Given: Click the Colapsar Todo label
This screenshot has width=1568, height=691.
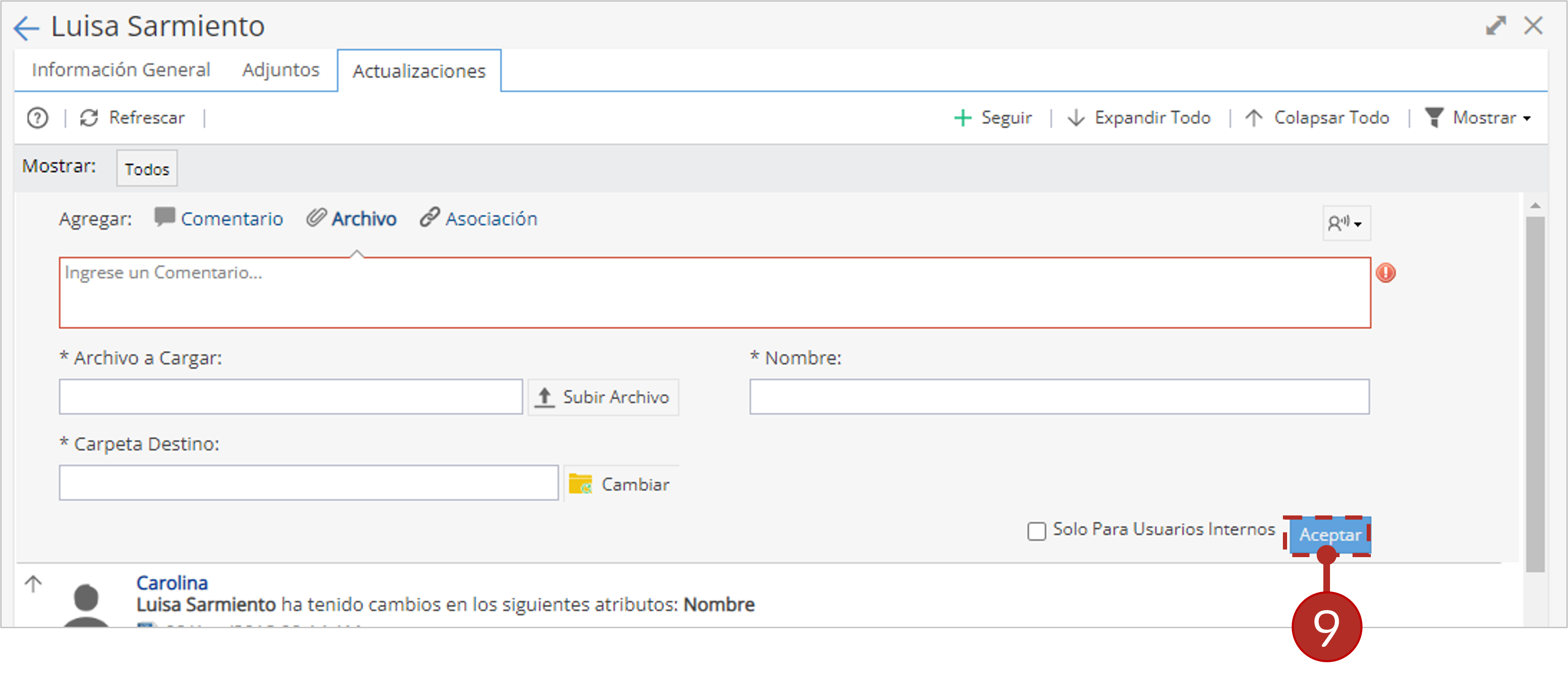Looking at the screenshot, I should (x=1331, y=118).
